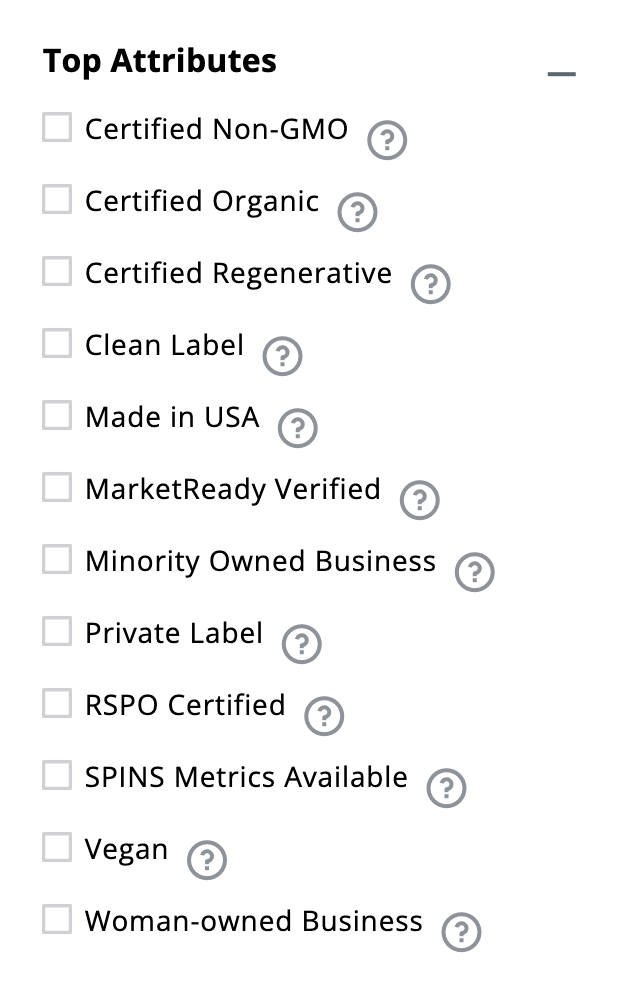Enable the Clean Label checkbox

[x=57, y=344]
